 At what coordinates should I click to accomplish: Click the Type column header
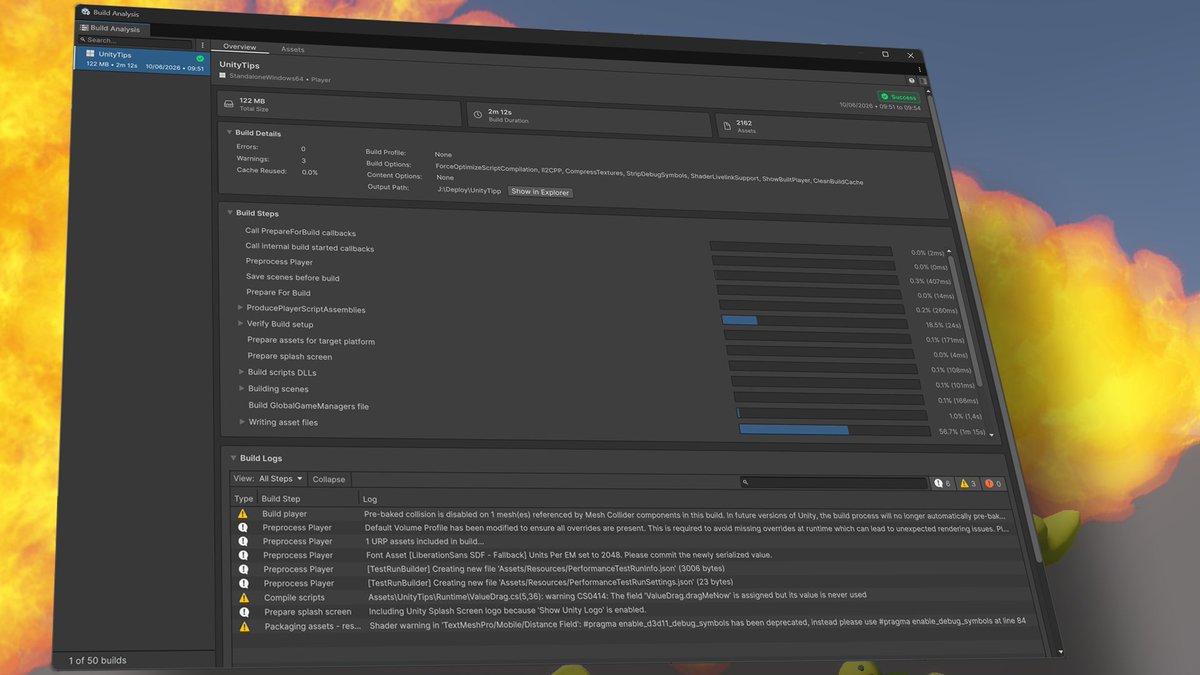coord(244,498)
